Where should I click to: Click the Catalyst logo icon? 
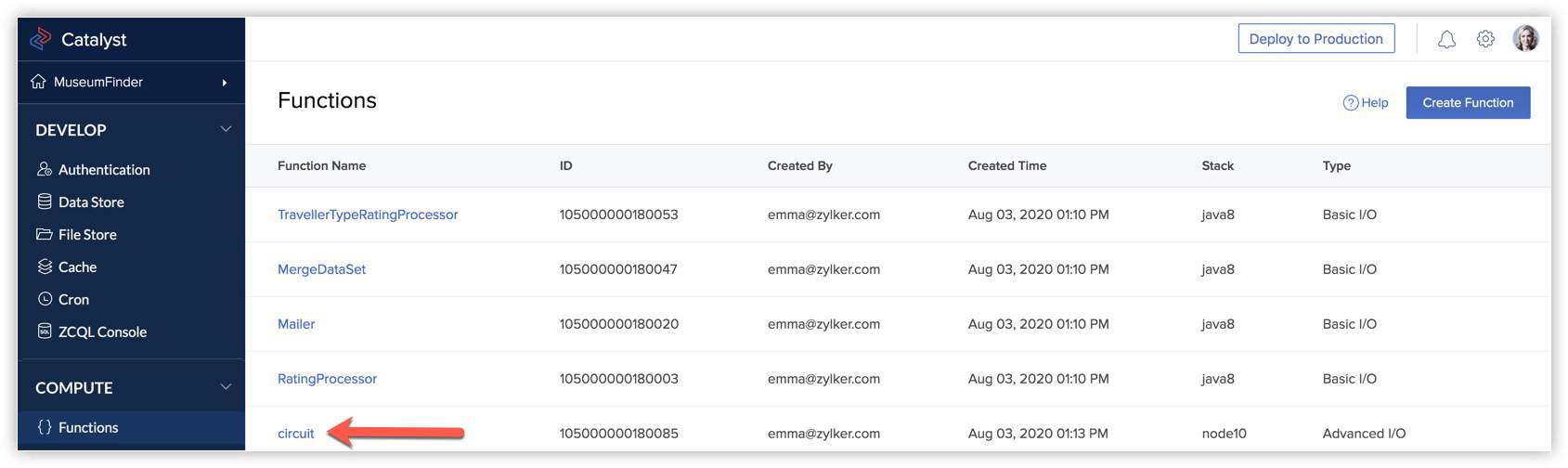(40, 39)
